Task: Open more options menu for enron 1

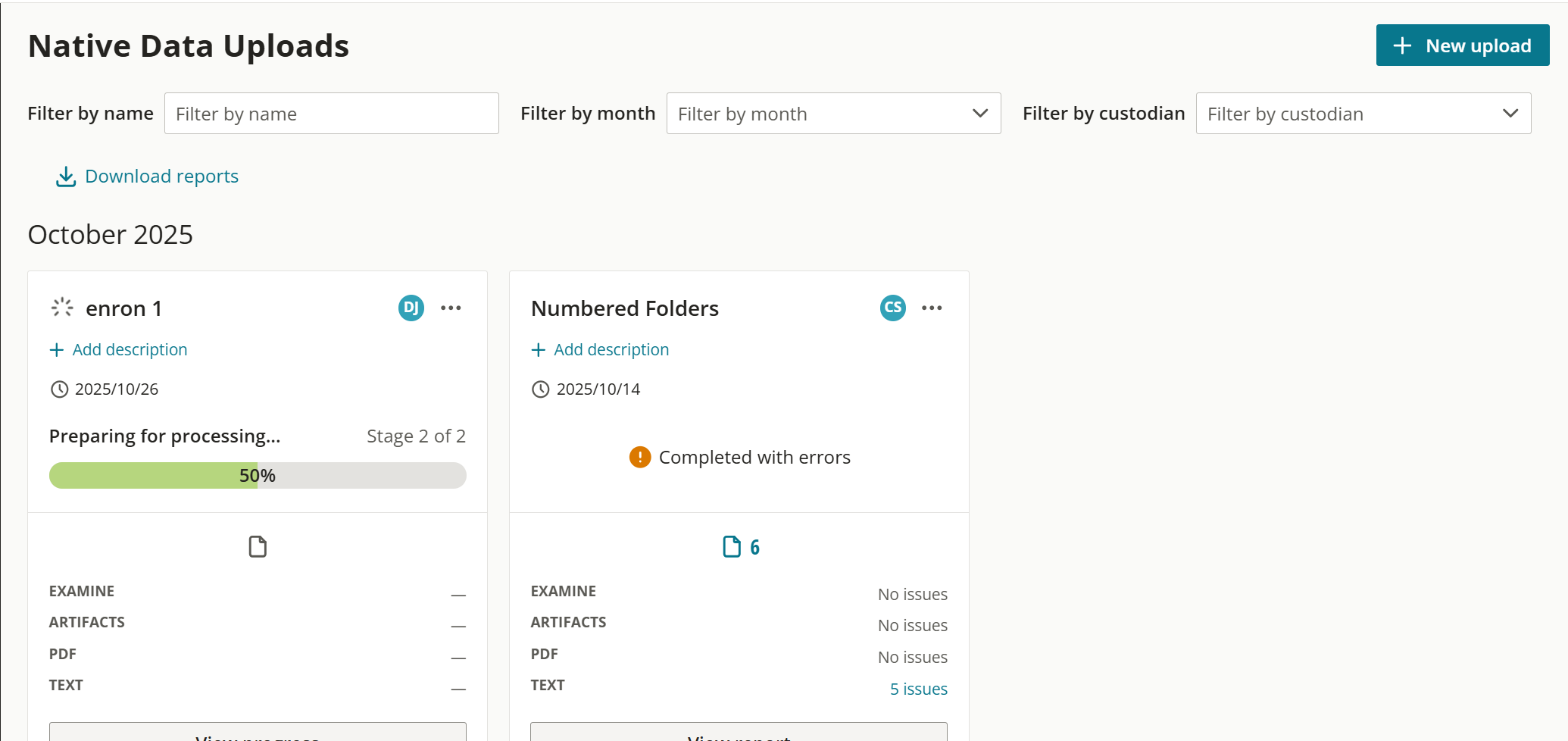Action: 451,308
